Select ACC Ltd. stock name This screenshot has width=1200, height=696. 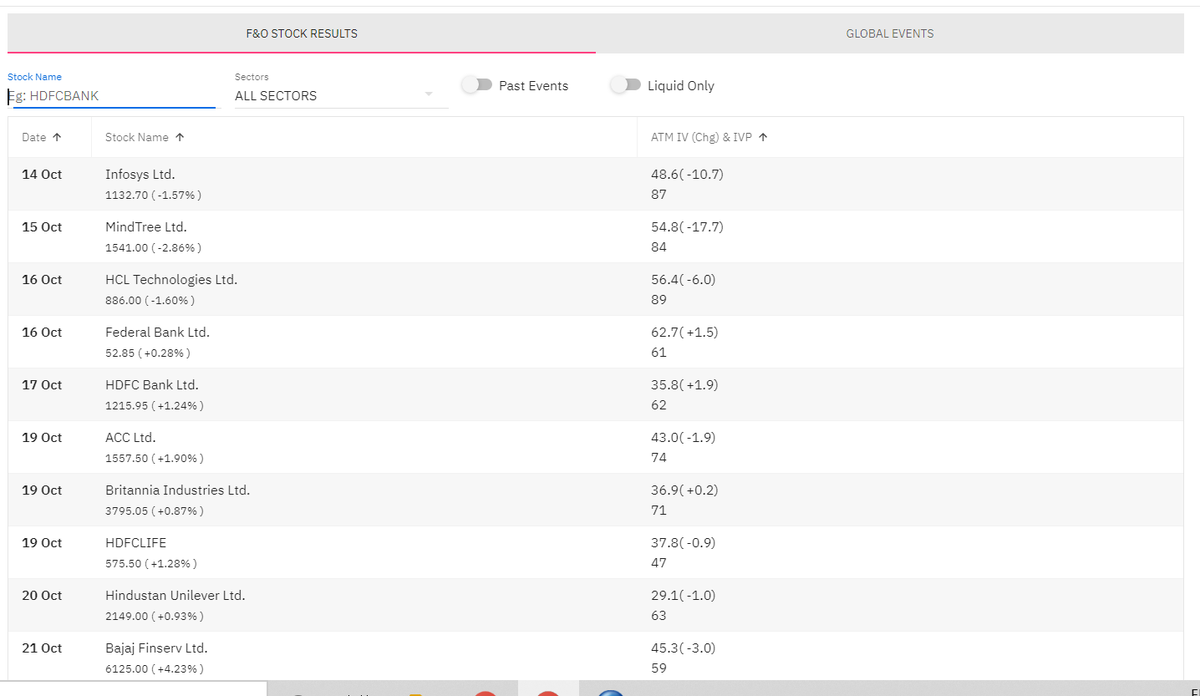point(130,438)
